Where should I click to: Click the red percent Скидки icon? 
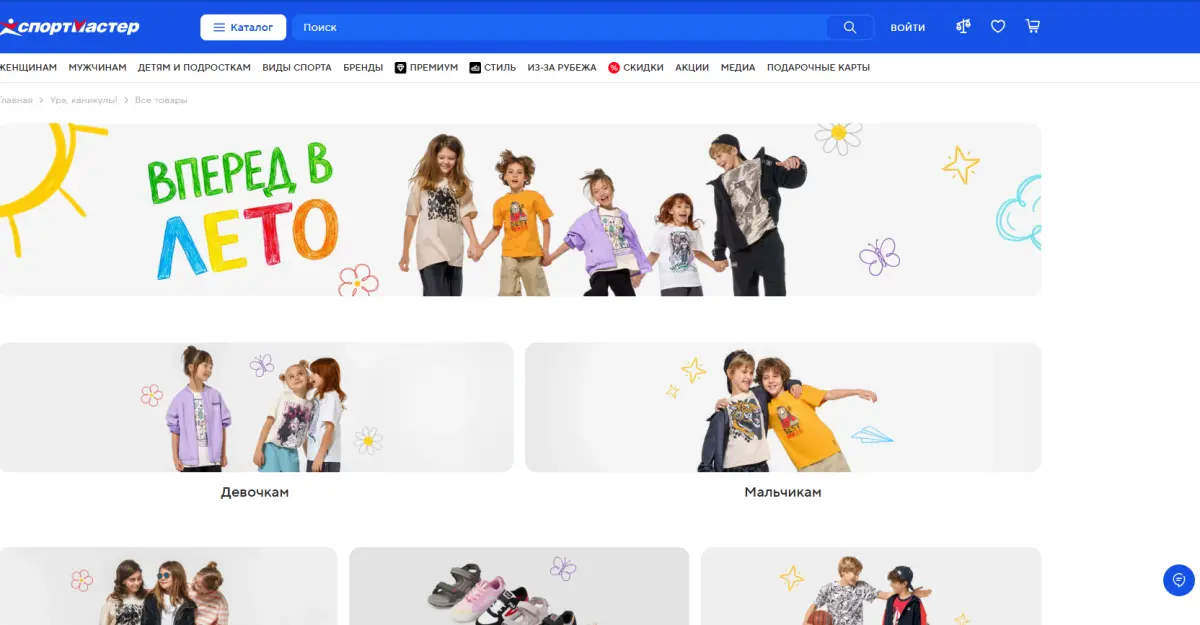(614, 68)
